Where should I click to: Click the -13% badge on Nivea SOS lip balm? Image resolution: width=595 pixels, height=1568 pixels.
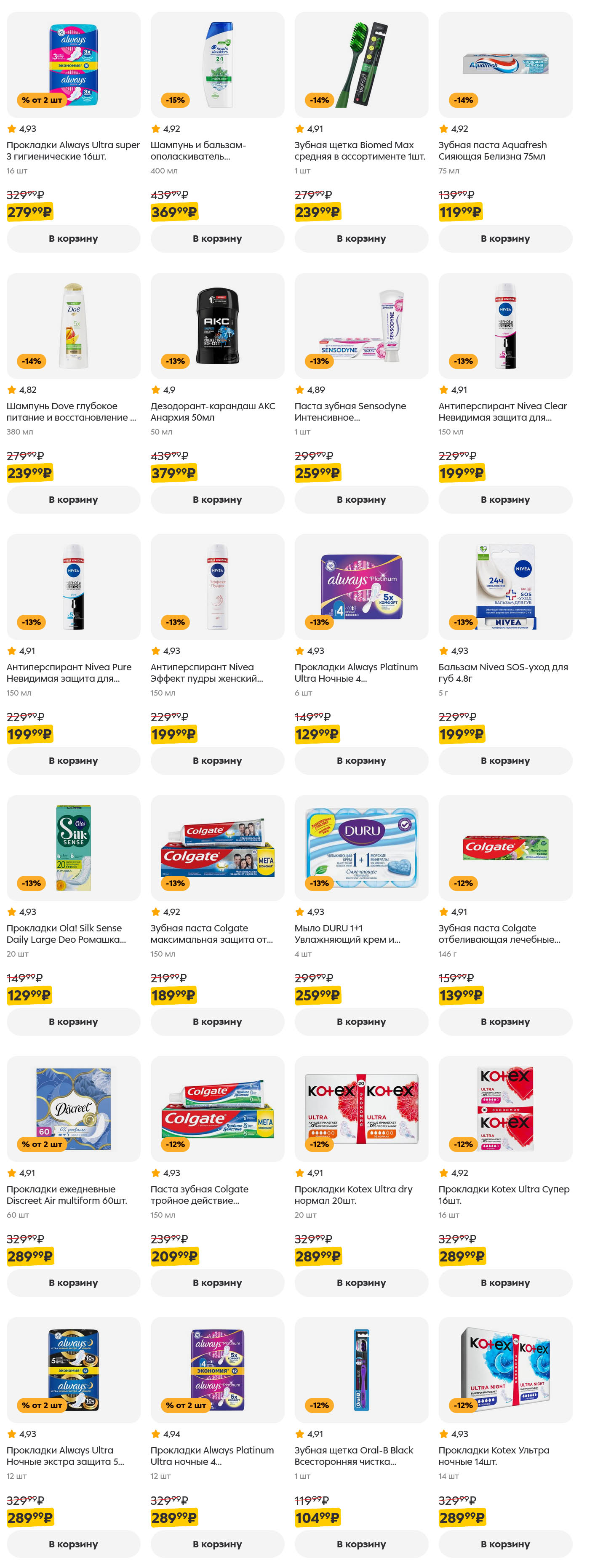point(464,622)
